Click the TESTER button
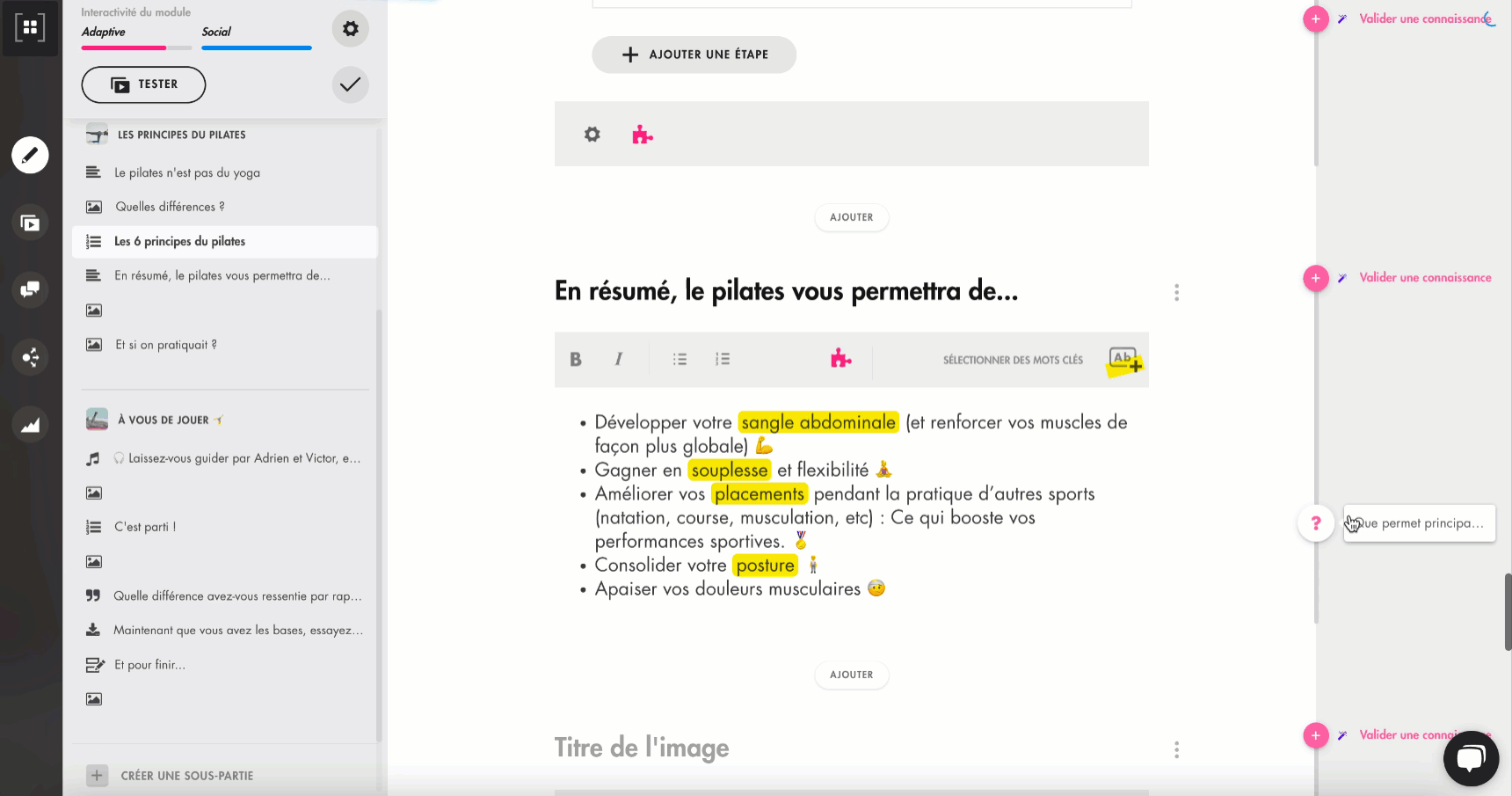1512x796 pixels. click(x=143, y=84)
